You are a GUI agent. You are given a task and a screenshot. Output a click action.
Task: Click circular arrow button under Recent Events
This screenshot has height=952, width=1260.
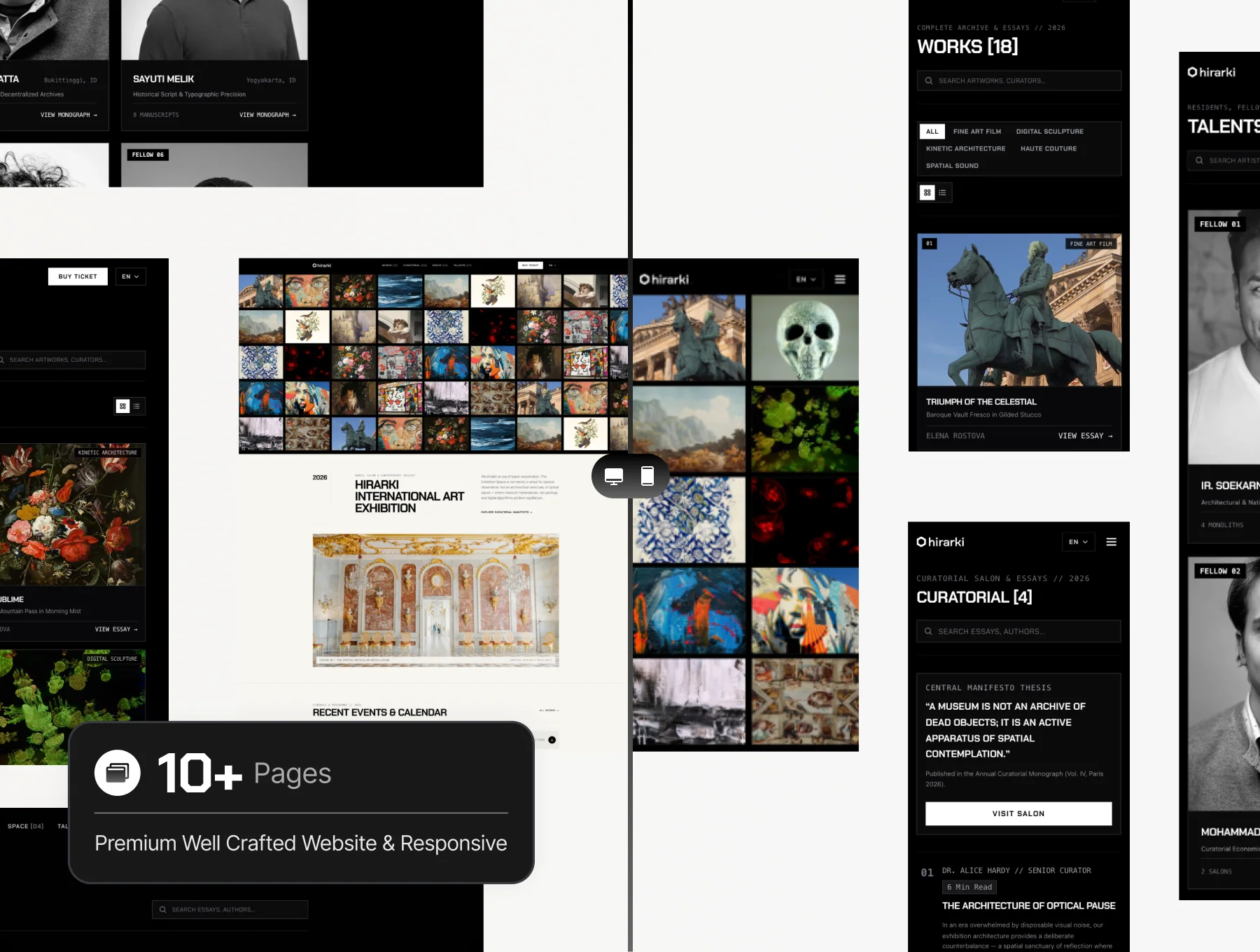point(552,740)
